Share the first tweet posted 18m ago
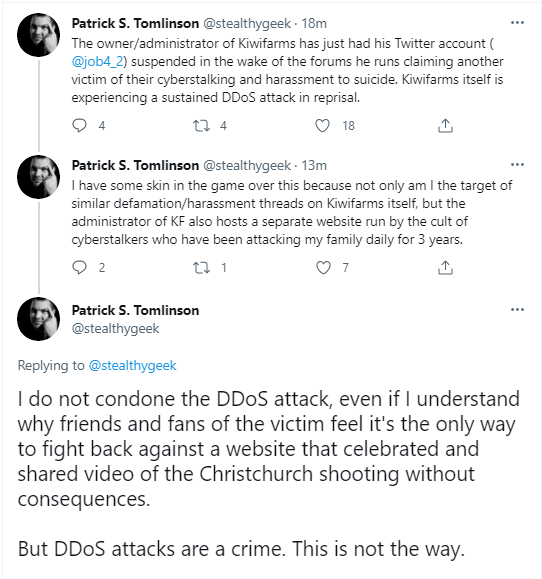The height and width of the screenshot is (579, 542). click(445, 126)
